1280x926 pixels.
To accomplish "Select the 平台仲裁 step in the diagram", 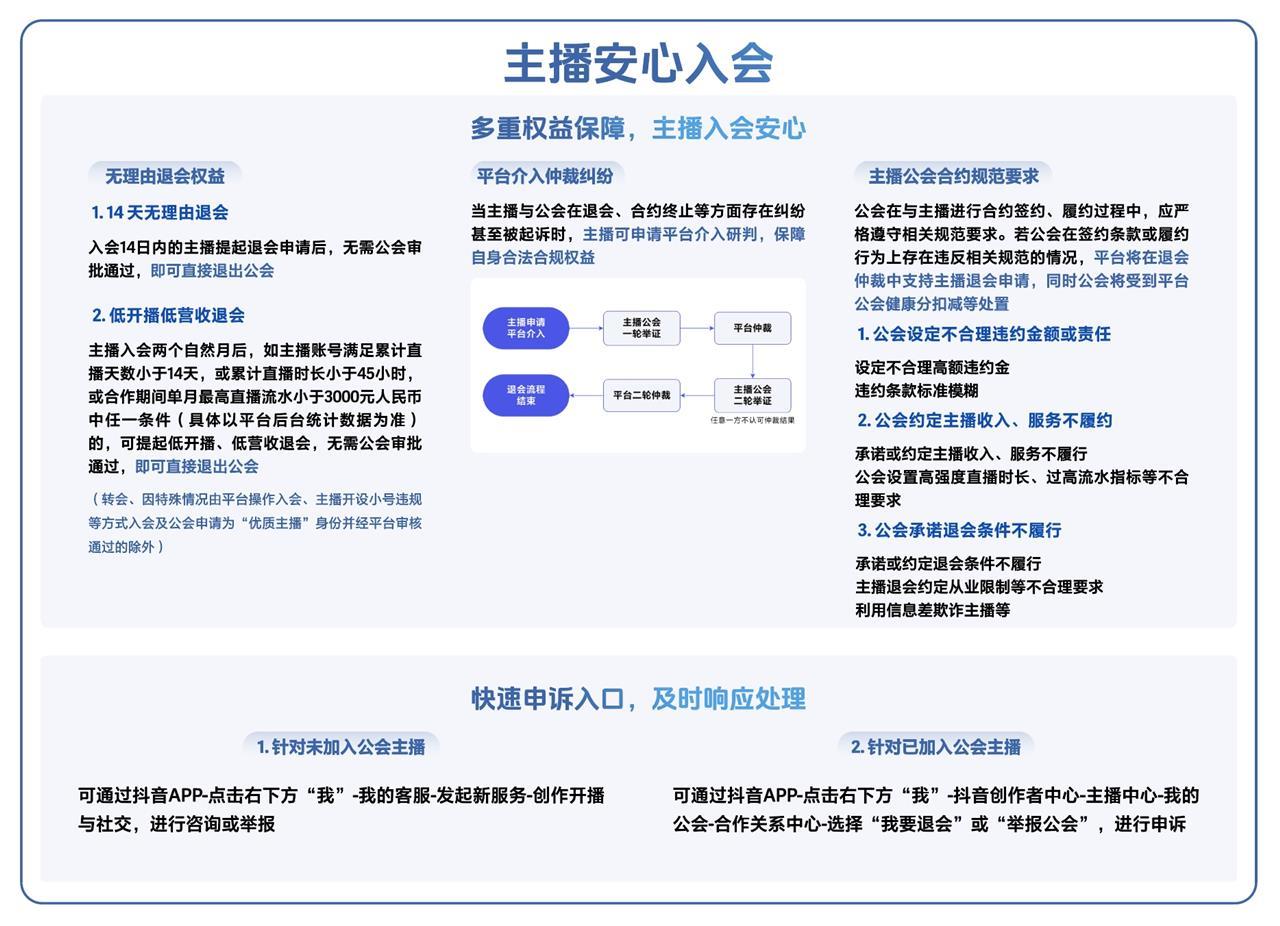I will pyautogui.click(x=751, y=327).
